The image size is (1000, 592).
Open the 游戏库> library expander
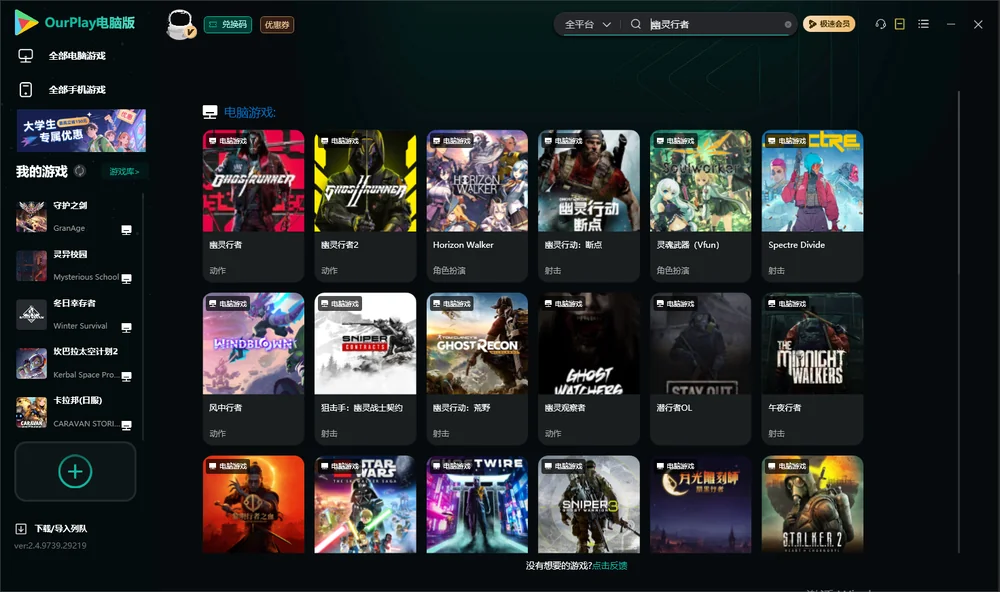click(124, 172)
